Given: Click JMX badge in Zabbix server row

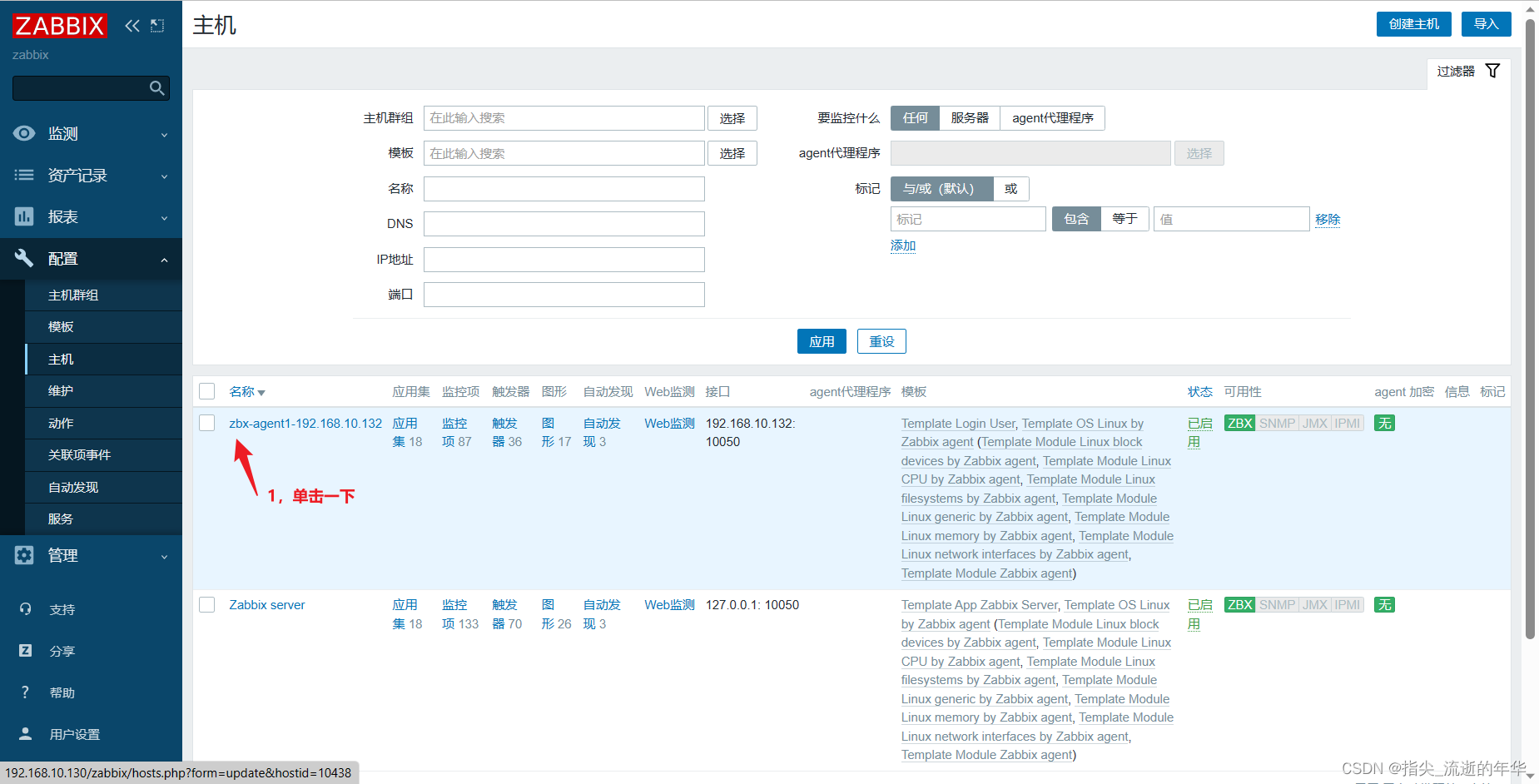Looking at the screenshot, I should [1315, 605].
